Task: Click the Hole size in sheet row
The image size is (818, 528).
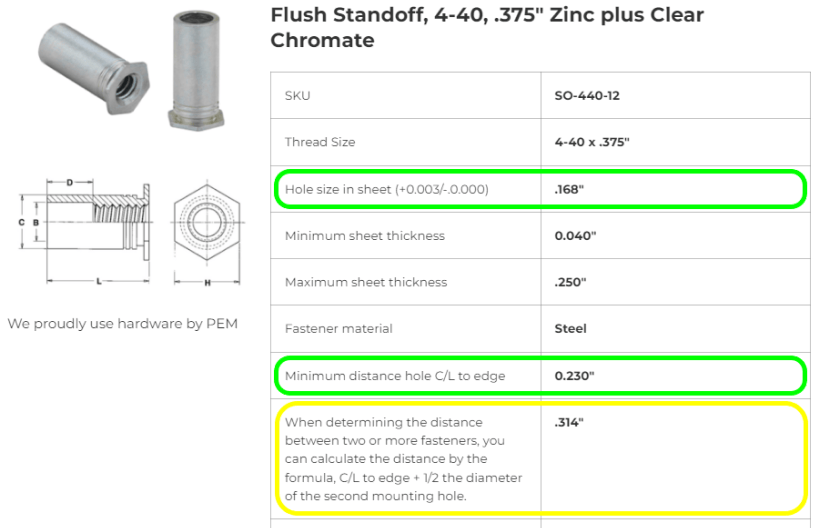Action: point(540,189)
